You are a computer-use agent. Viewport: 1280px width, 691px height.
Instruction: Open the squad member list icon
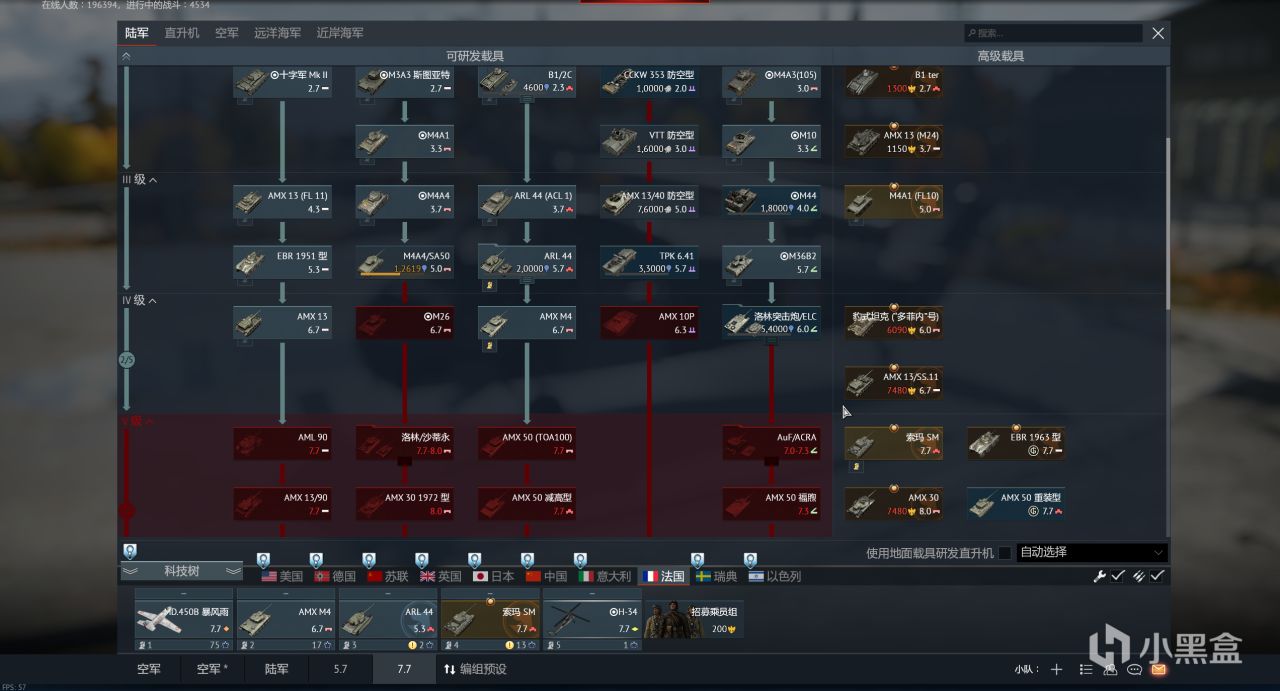(1087, 669)
